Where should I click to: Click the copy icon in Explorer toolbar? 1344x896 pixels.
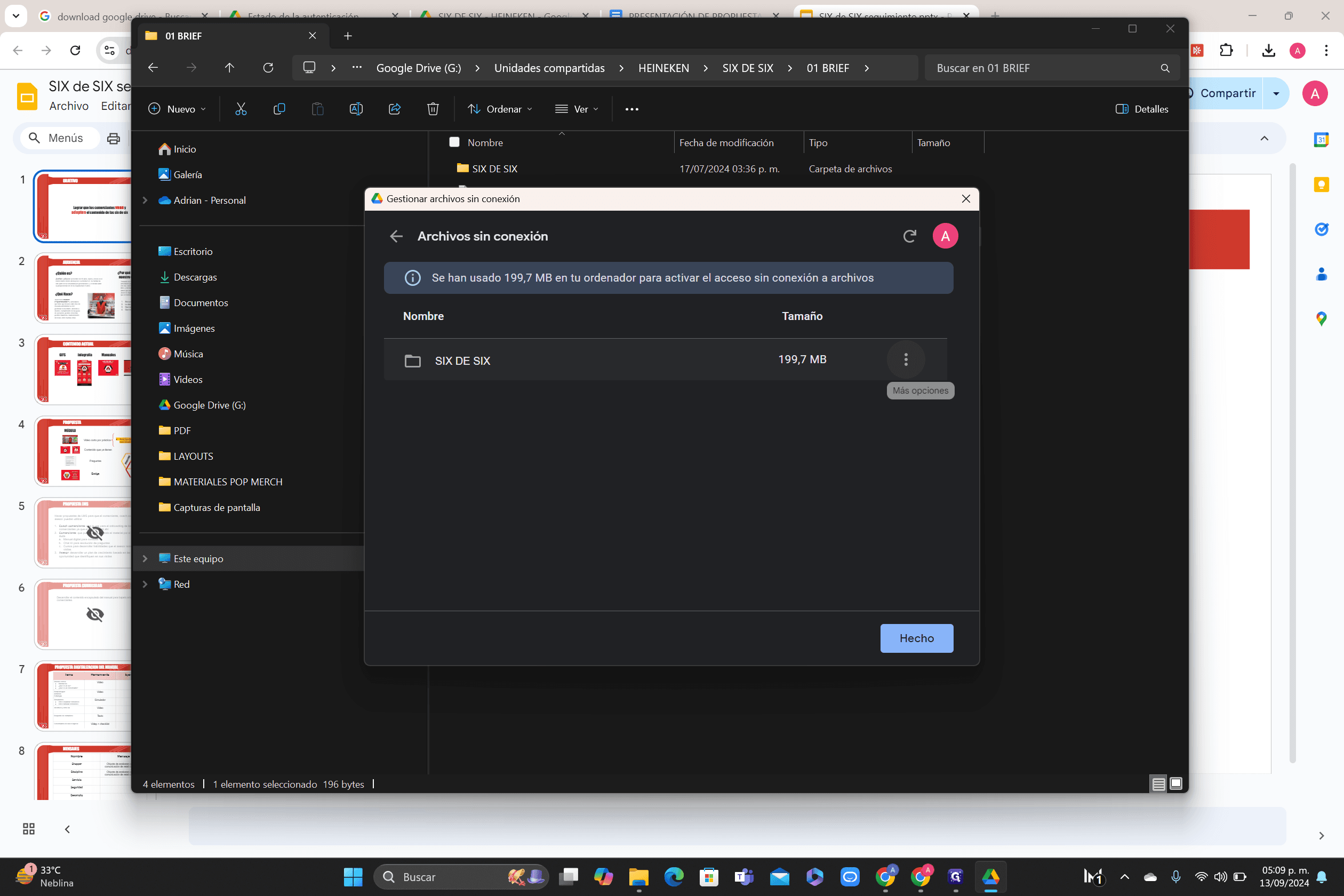[x=279, y=109]
